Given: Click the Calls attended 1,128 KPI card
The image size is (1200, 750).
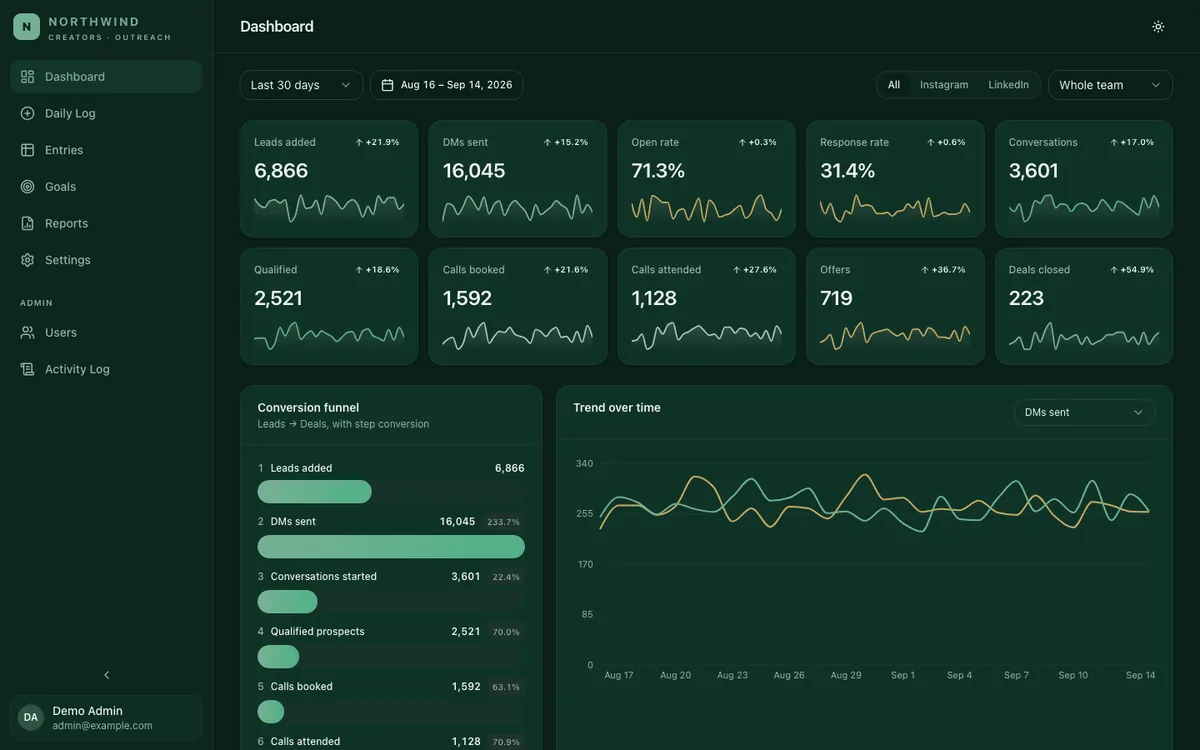Looking at the screenshot, I should pos(706,306).
